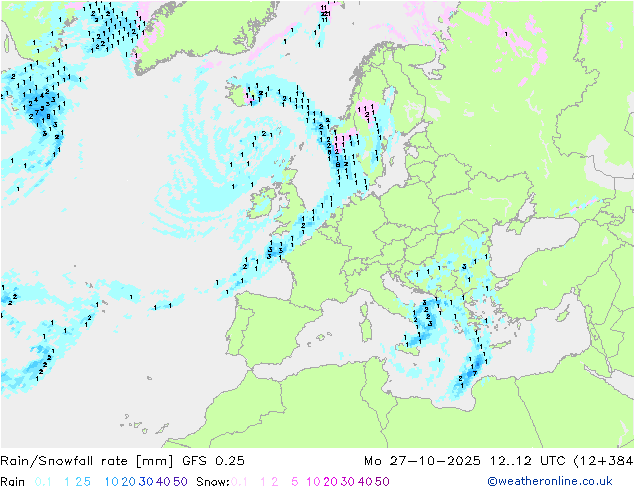Click the snow legend value 30
Screen dimensions: 634x490
[348, 482]
